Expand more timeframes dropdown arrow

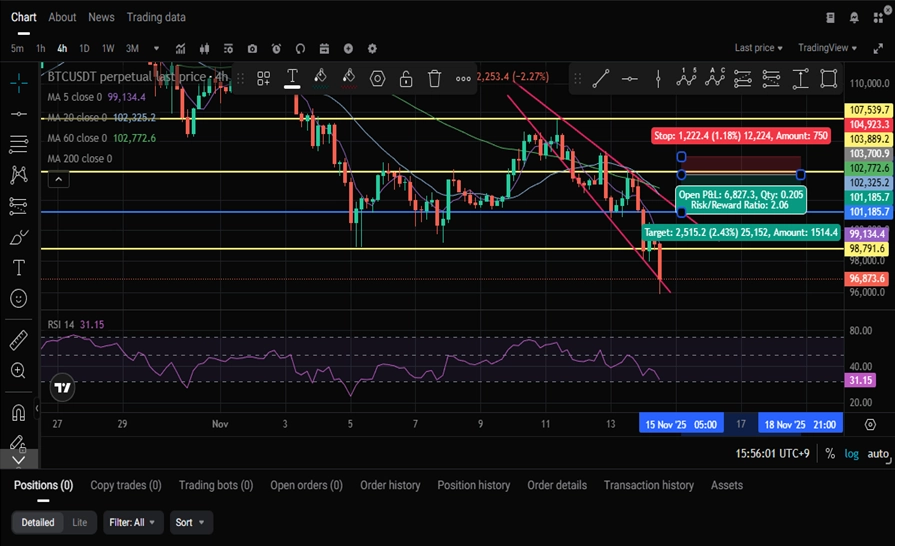pos(156,49)
